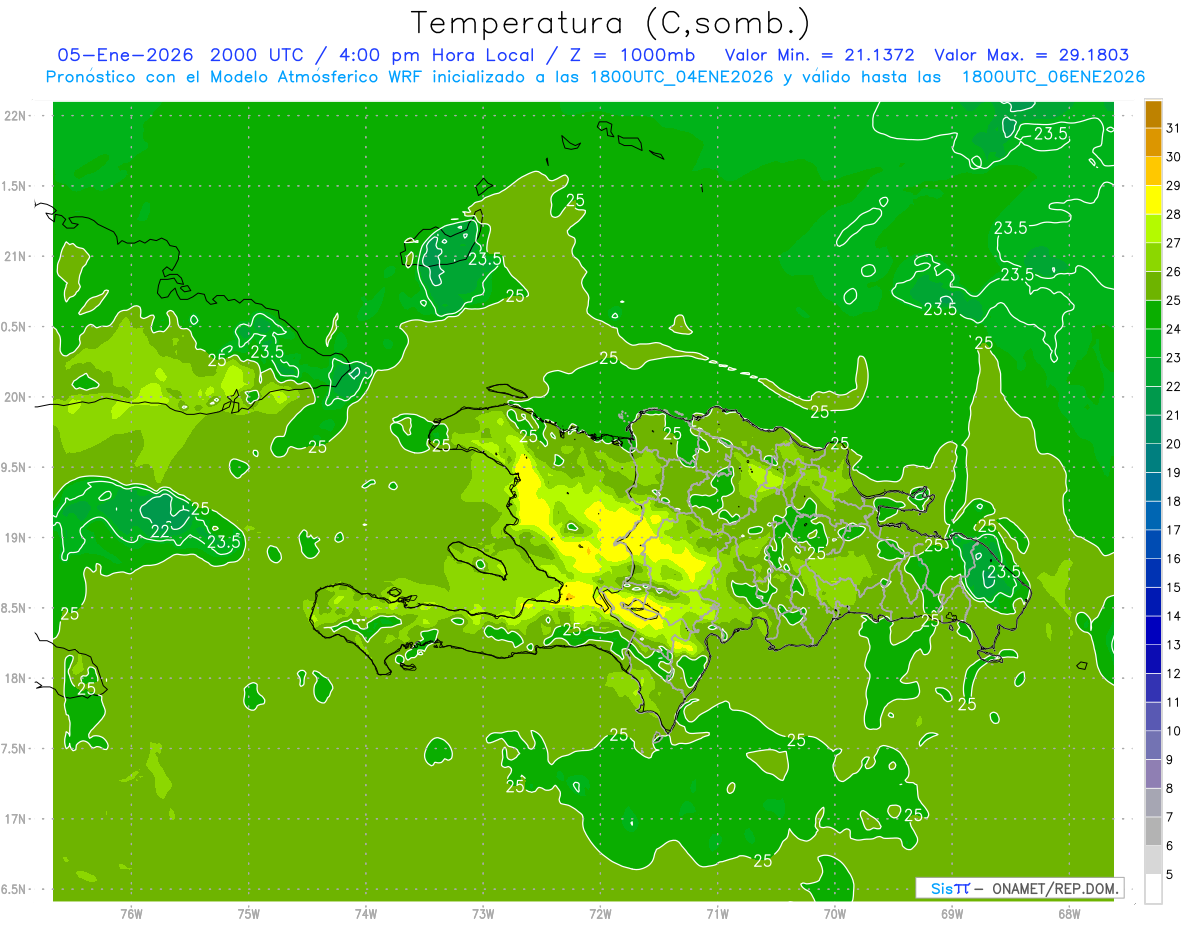The width and height of the screenshot is (1200, 927).
Task: Click the "22" contour label on the map
Action: [x=160, y=531]
